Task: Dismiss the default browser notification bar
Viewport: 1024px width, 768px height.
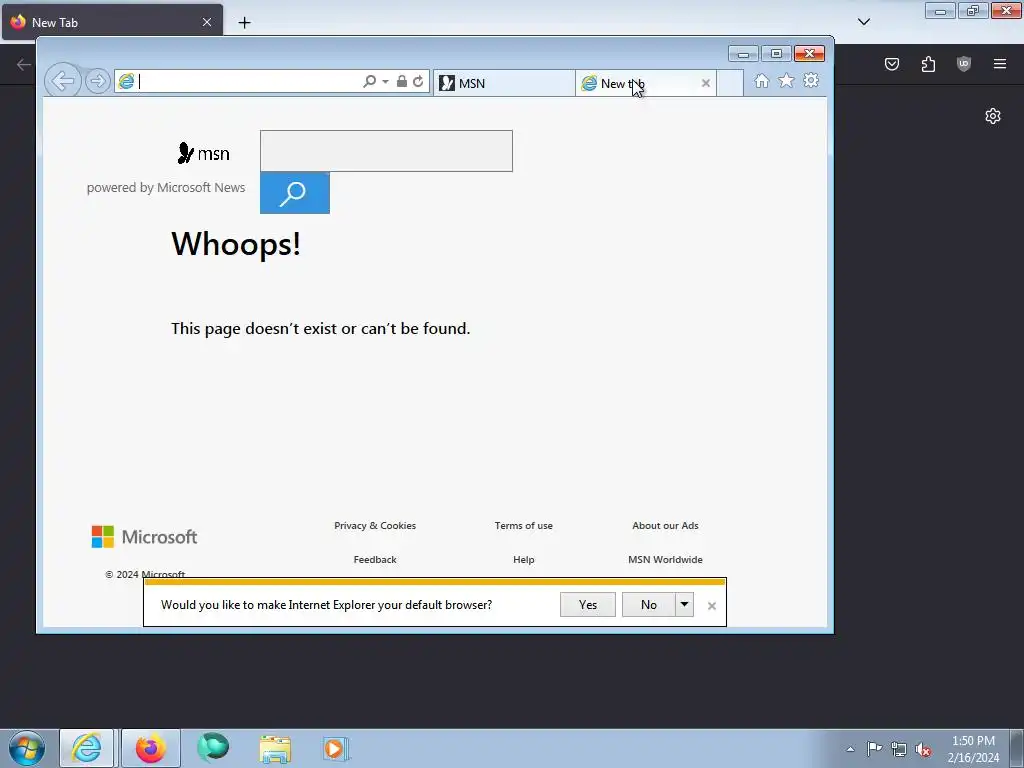Action: point(712,606)
